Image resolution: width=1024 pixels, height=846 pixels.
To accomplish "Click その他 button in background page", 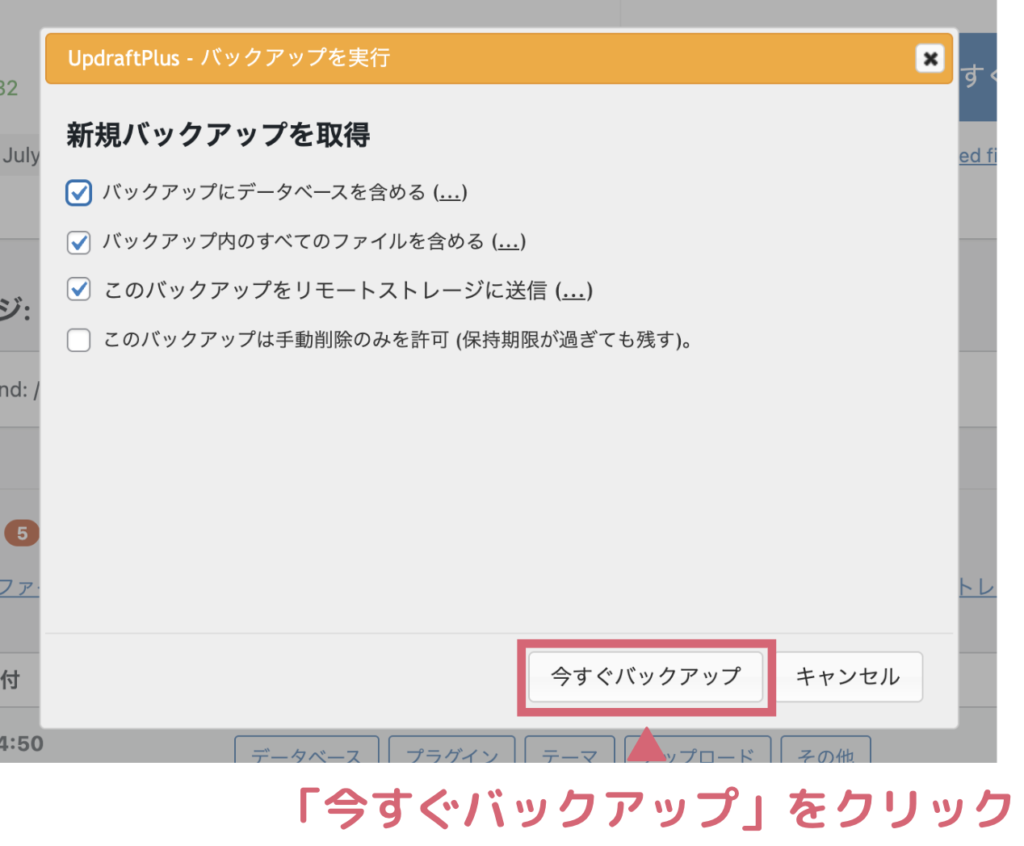I will (x=825, y=750).
